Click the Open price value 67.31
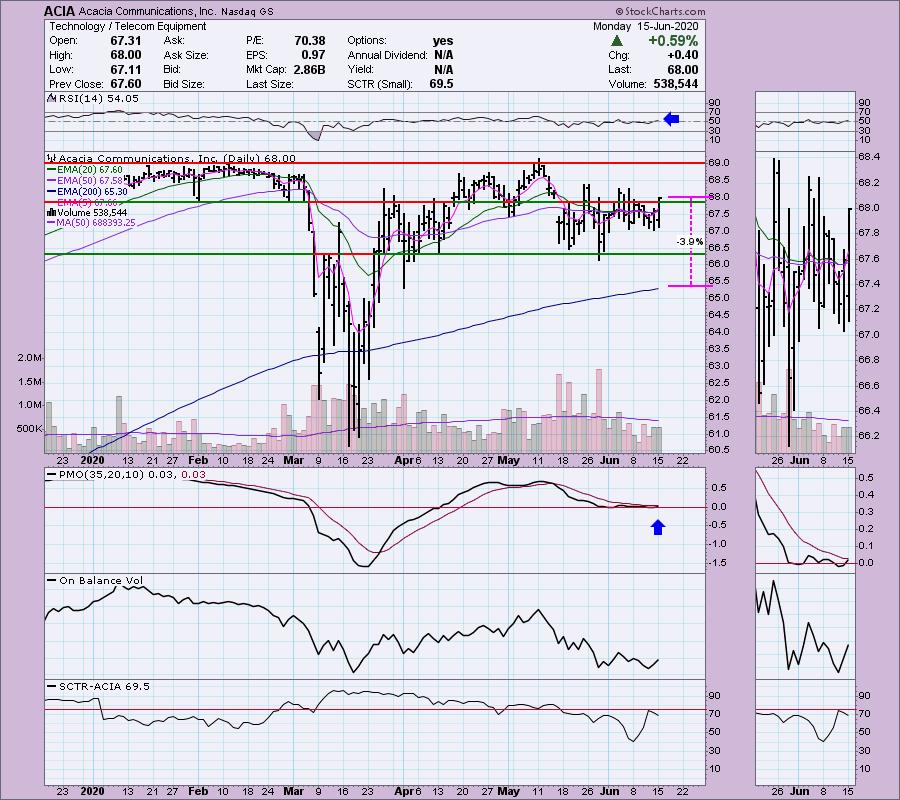Viewport: 900px width, 800px height. [x=126, y=41]
